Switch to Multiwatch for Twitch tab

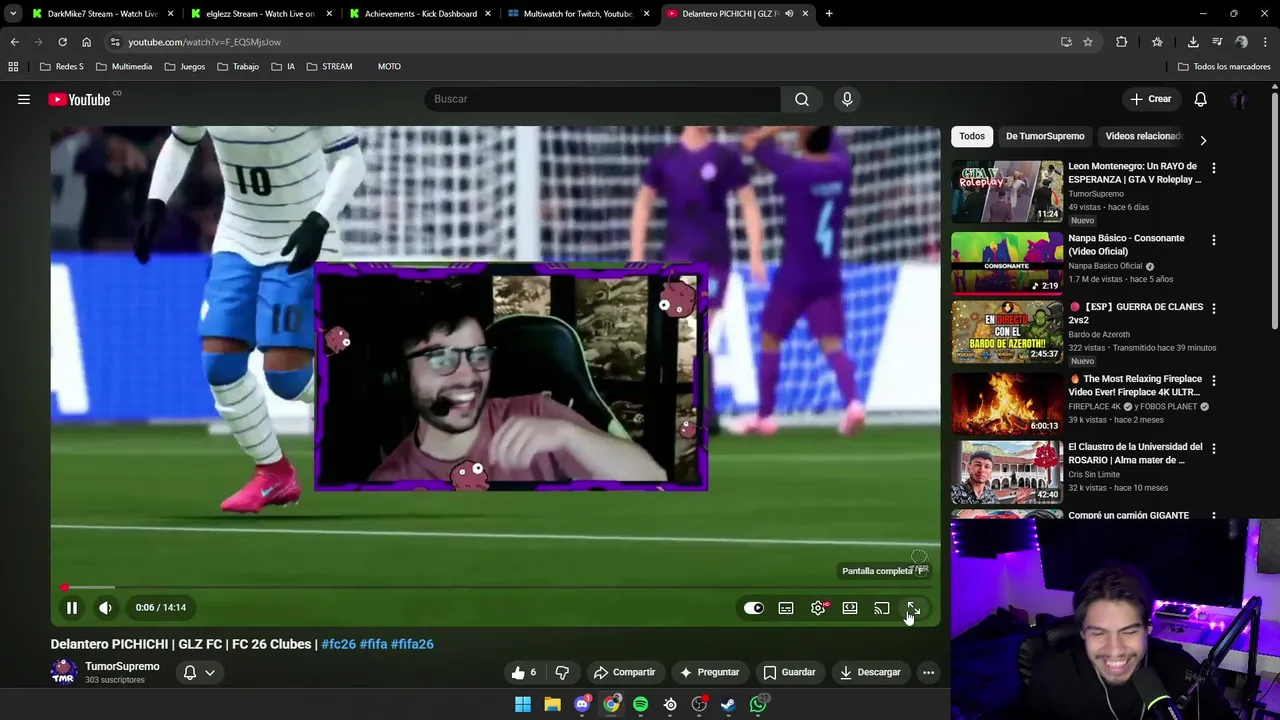coord(577,14)
